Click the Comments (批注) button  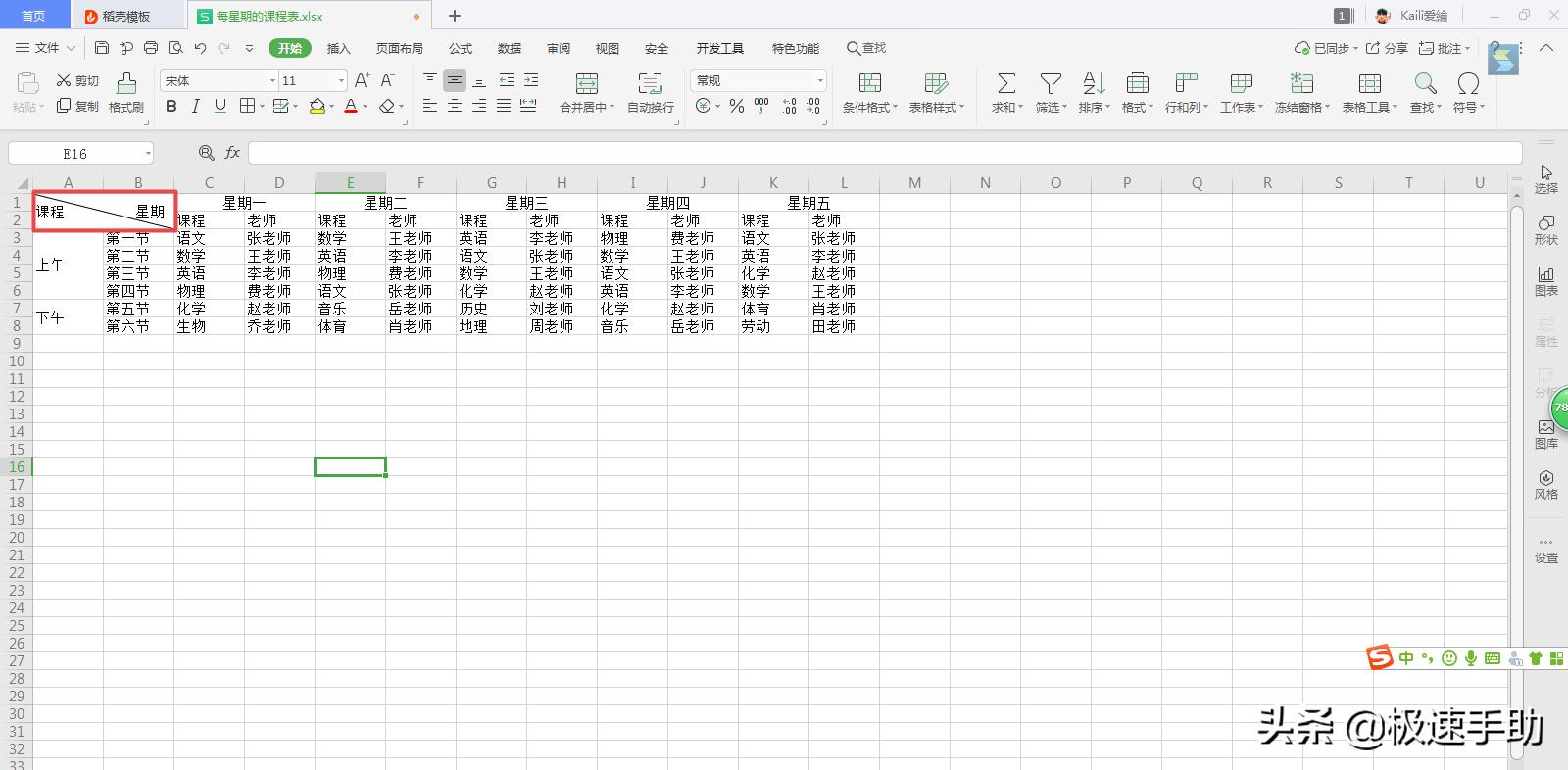pyautogui.click(x=1444, y=48)
